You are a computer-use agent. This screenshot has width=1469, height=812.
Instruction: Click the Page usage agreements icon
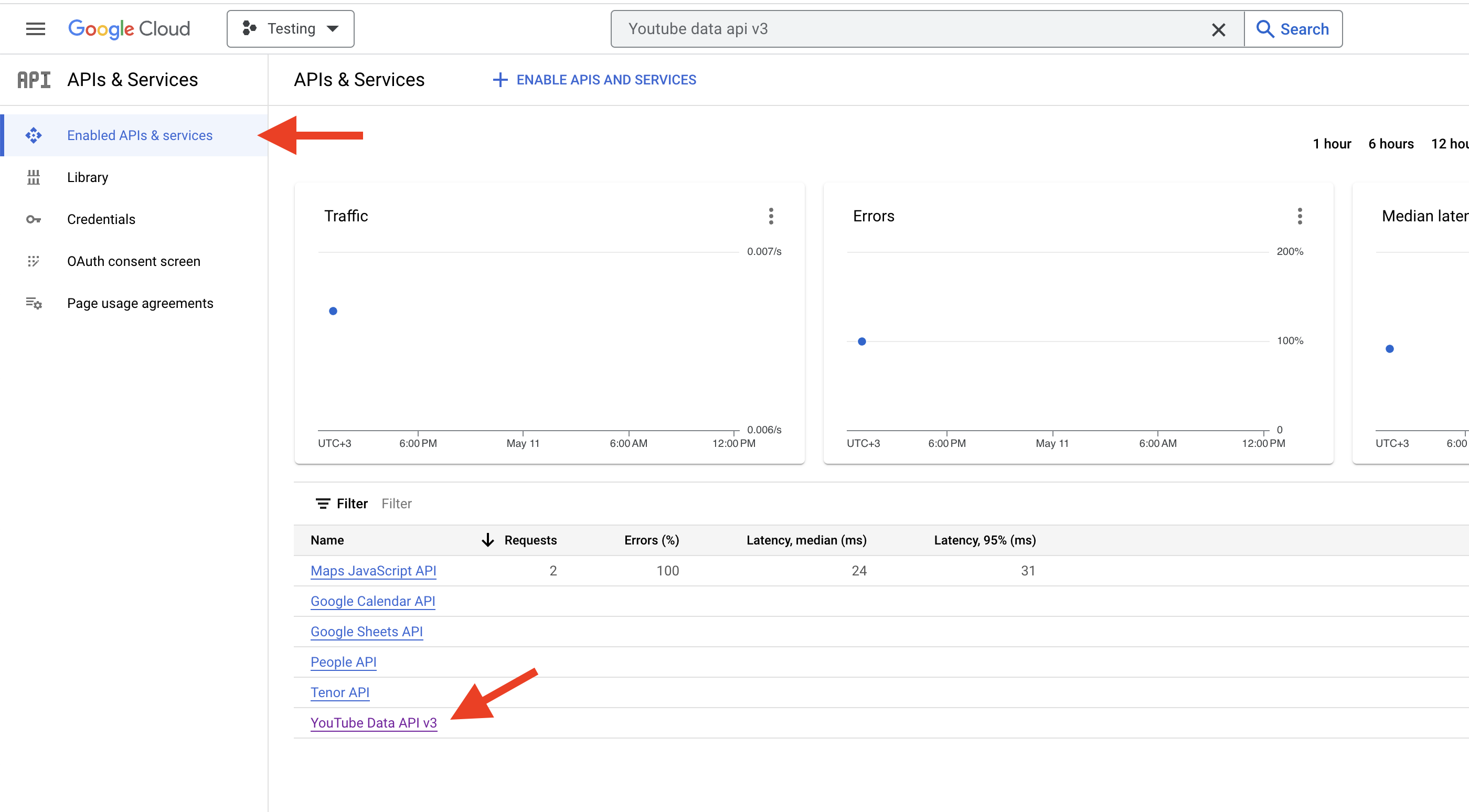click(x=34, y=303)
